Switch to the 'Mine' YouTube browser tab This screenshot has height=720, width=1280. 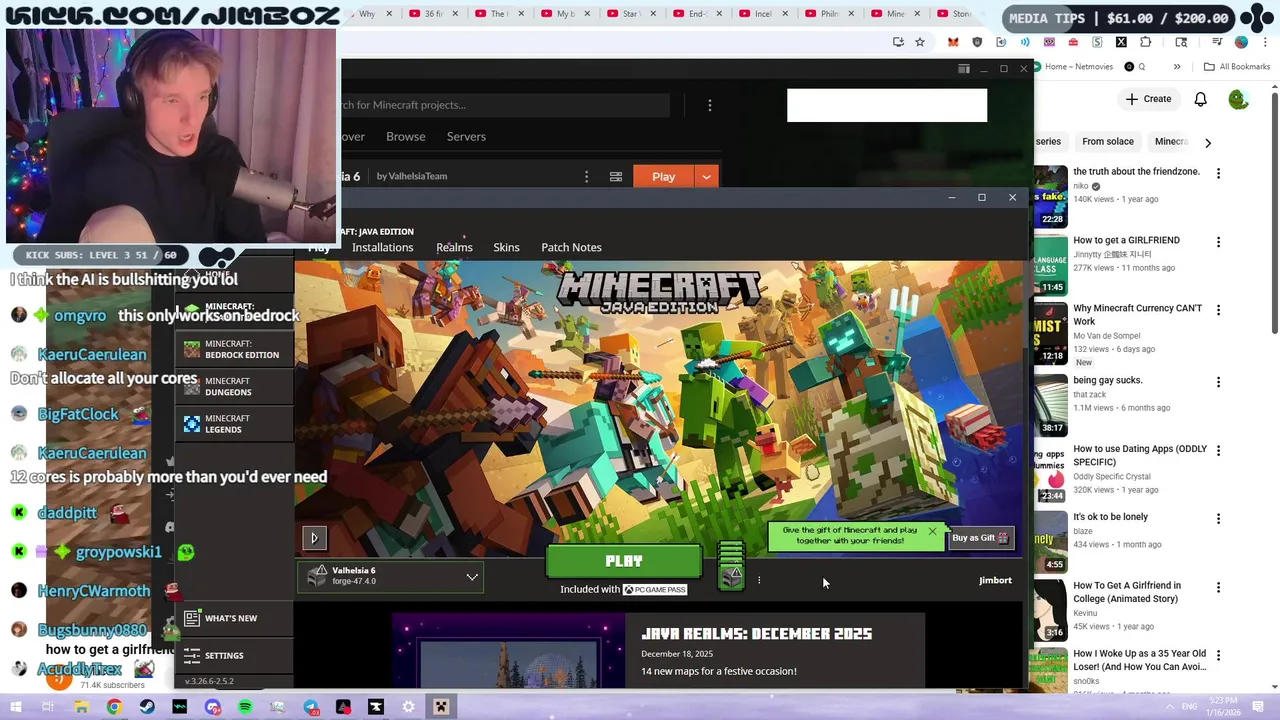[888, 14]
